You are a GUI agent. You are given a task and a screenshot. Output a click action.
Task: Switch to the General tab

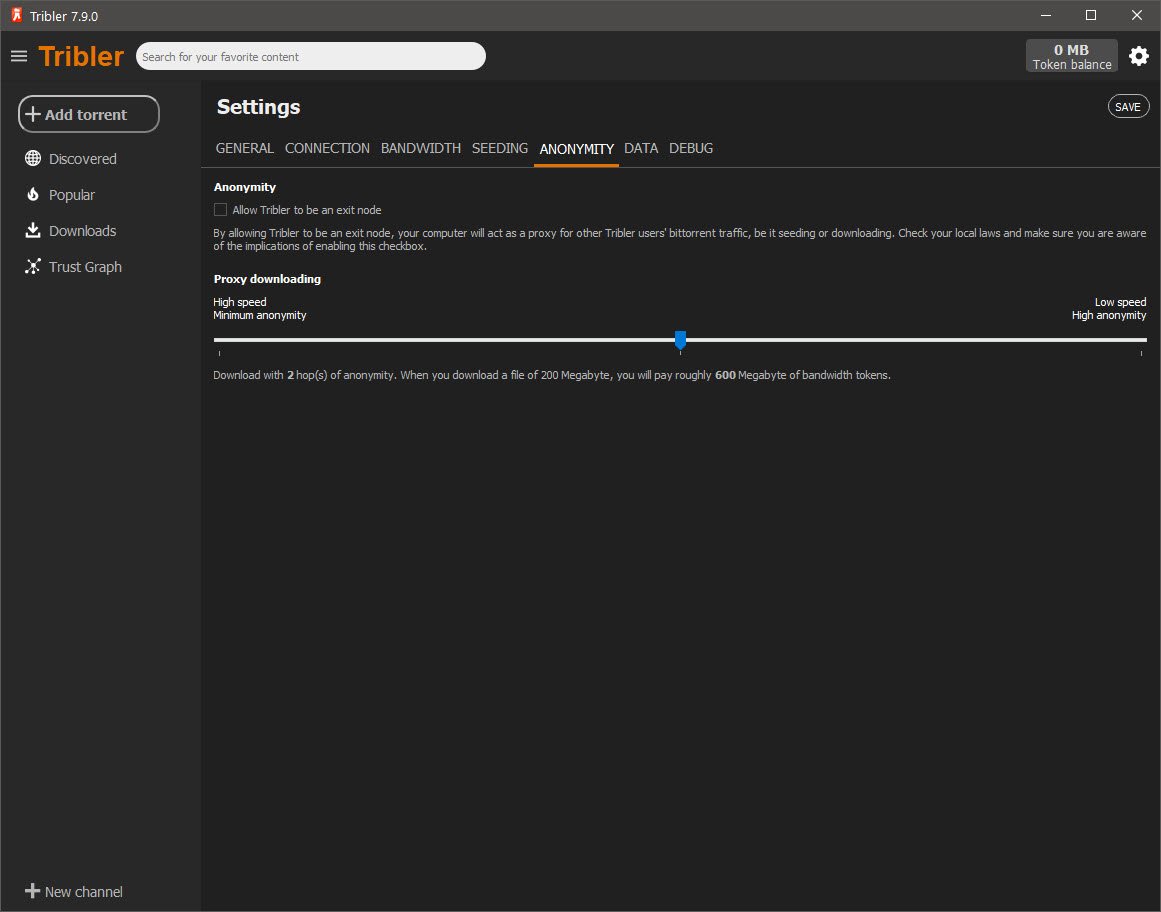[x=244, y=148]
